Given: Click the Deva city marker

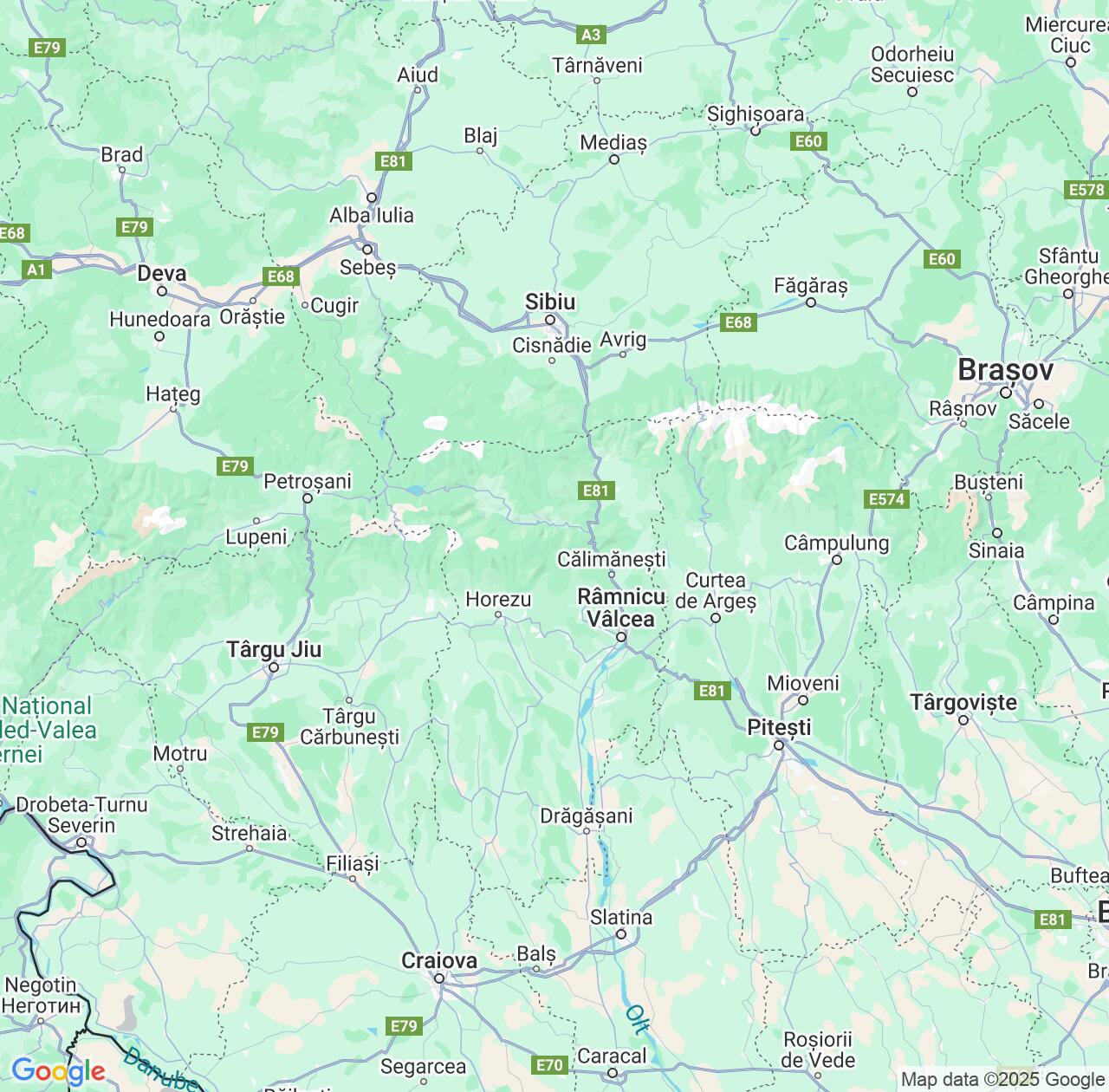Looking at the screenshot, I should (x=161, y=291).
